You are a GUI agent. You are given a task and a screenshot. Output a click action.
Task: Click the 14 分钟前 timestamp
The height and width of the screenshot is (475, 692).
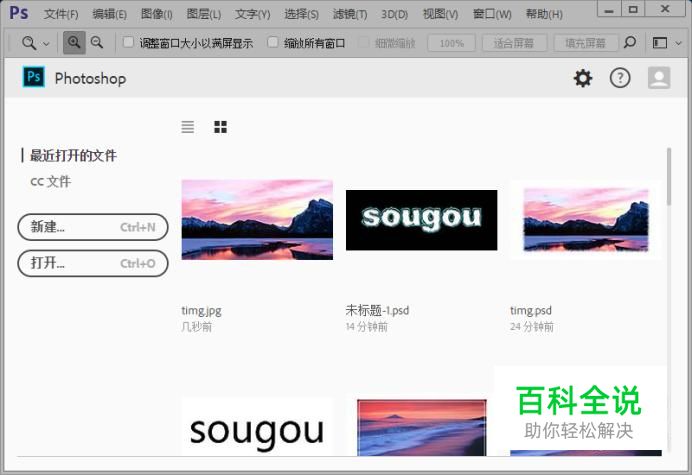(367, 327)
